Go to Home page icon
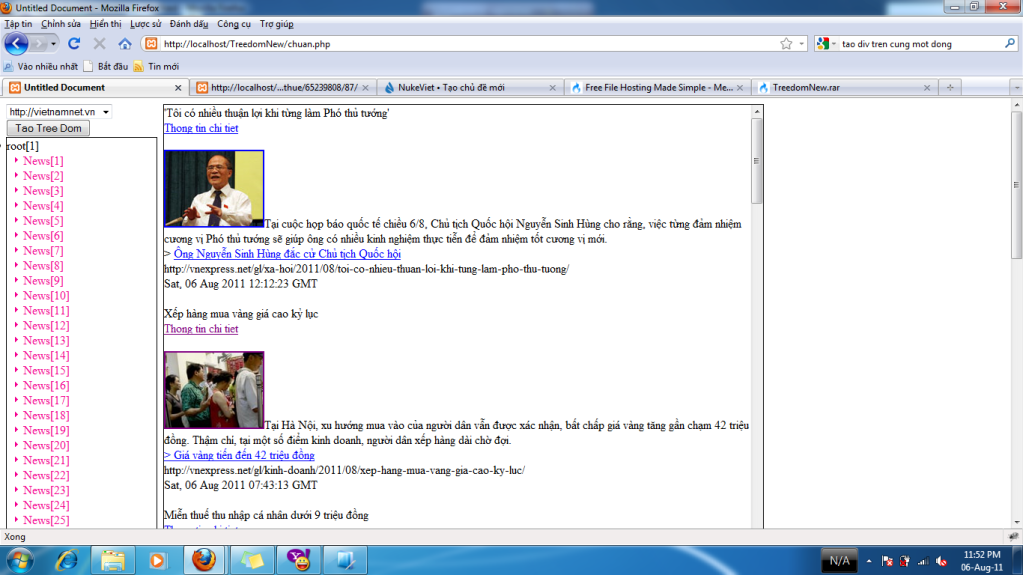 (x=125, y=44)
